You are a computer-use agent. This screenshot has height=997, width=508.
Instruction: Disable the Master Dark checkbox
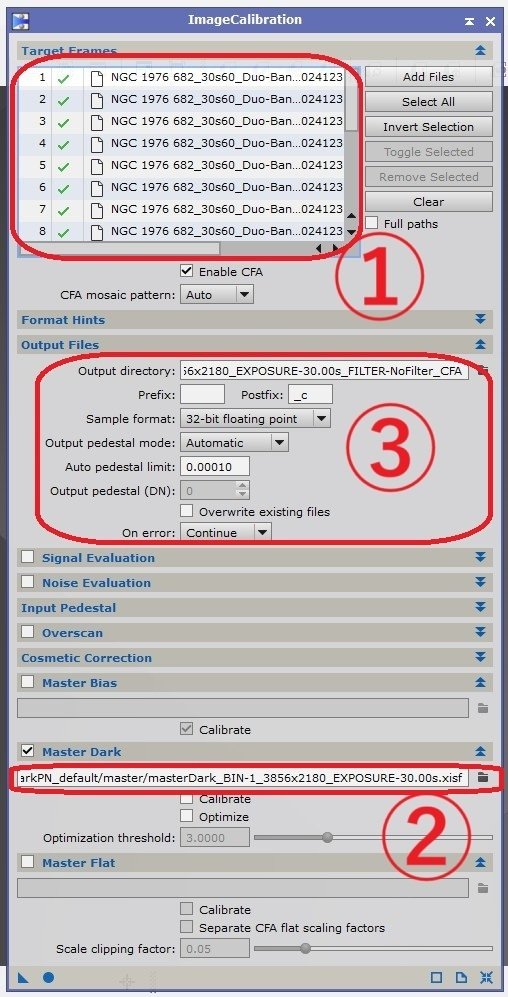click(27, 751)
